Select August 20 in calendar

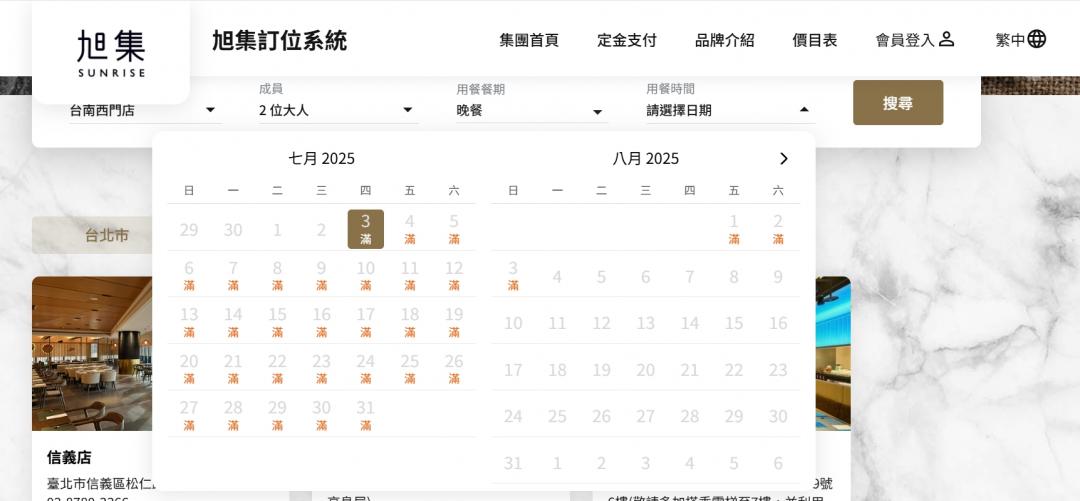[645, 370]
